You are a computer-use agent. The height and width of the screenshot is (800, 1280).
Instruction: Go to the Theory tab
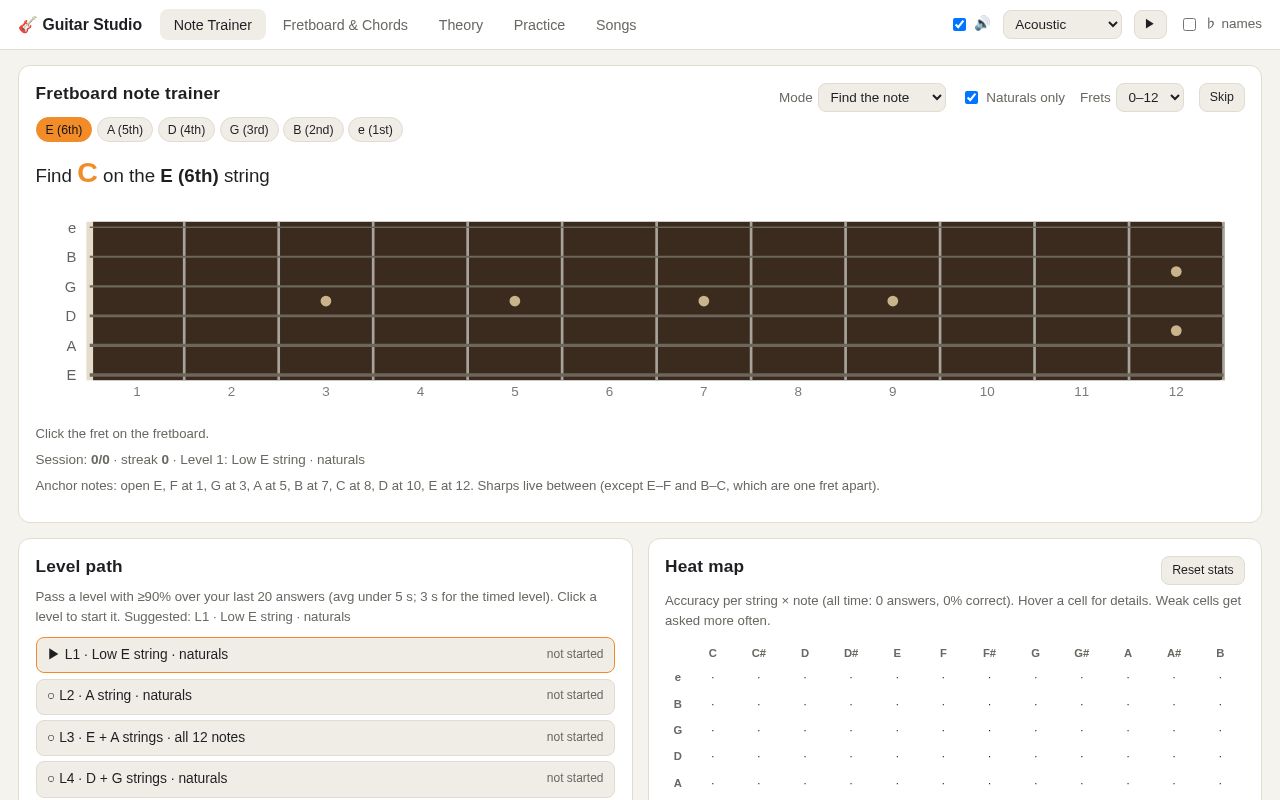click(x=461, y=25)
